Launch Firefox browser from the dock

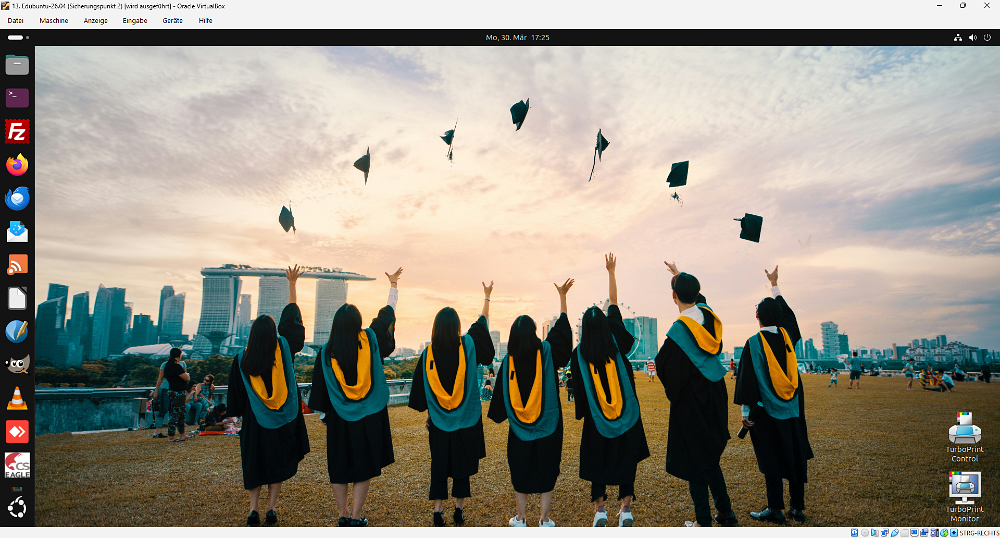coord(17,165)
